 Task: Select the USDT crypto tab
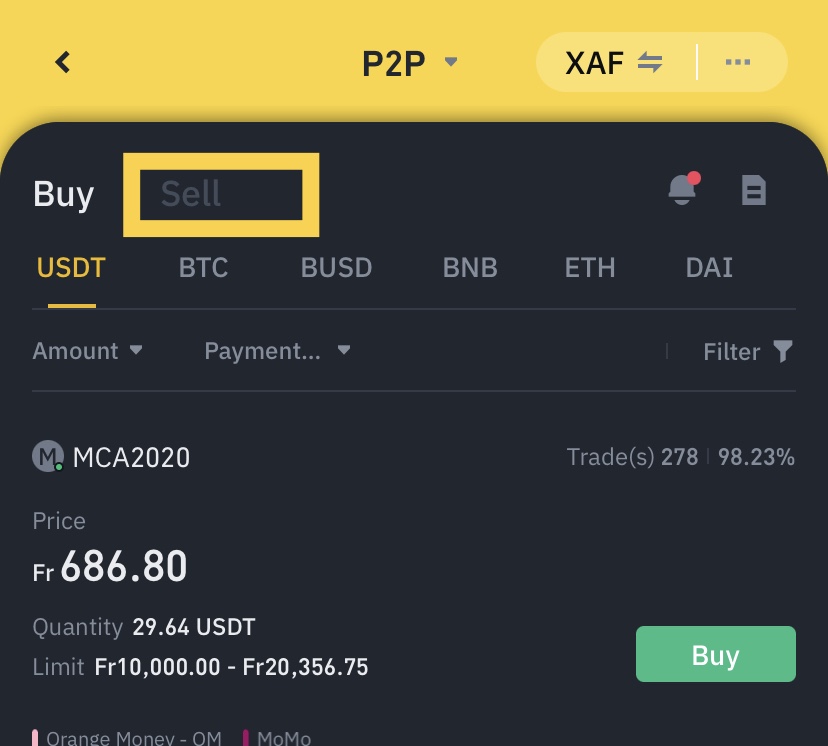[71, 268]
